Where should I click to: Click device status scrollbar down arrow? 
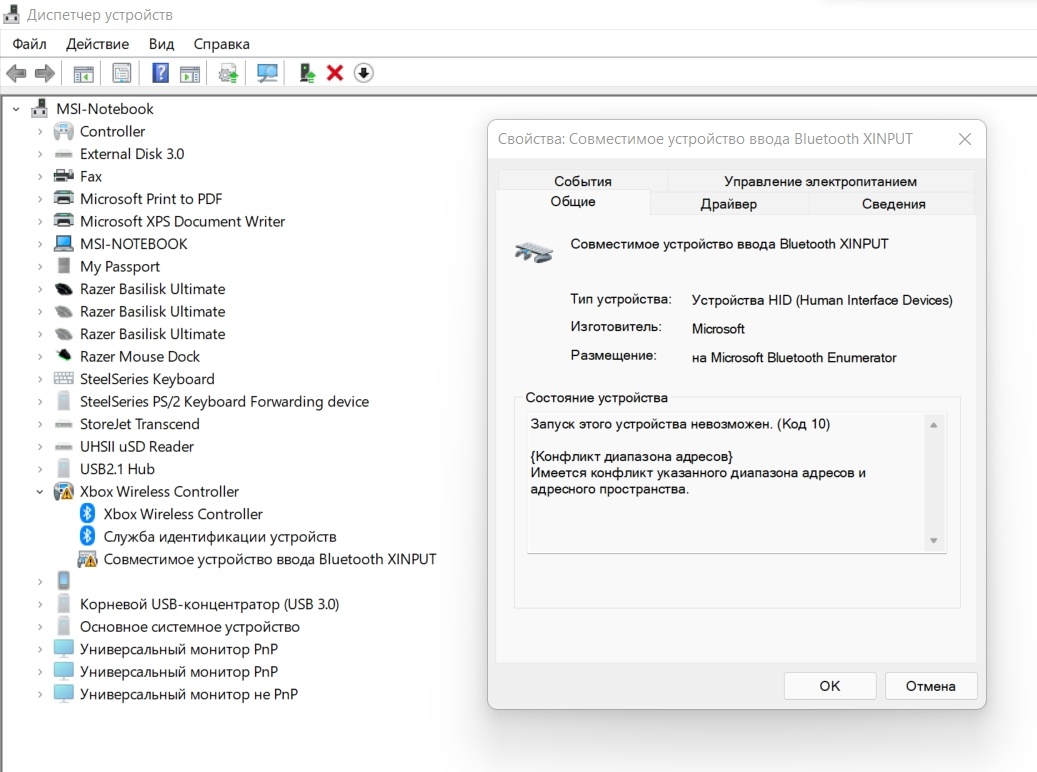coord(934,540)
